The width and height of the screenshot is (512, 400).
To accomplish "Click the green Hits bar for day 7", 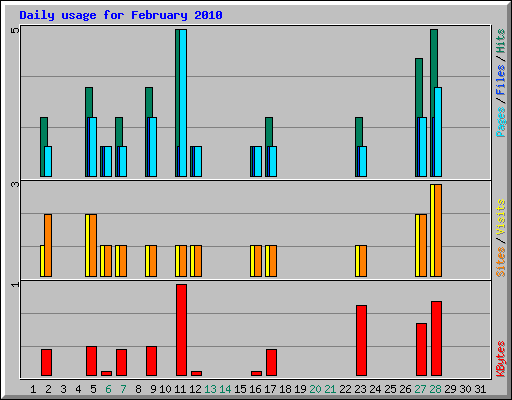I will [119, 132].
